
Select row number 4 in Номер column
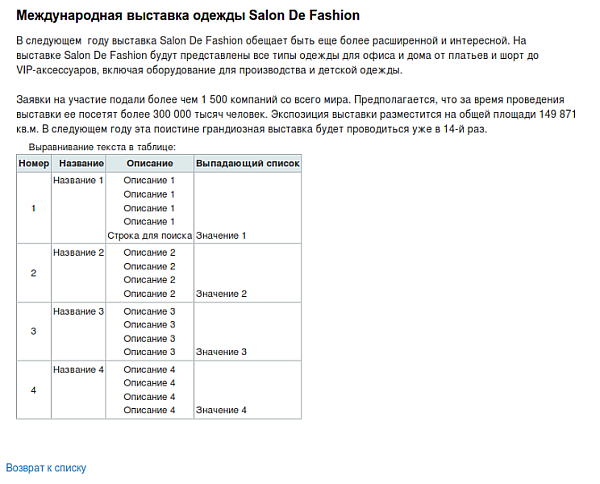(34, 390)
